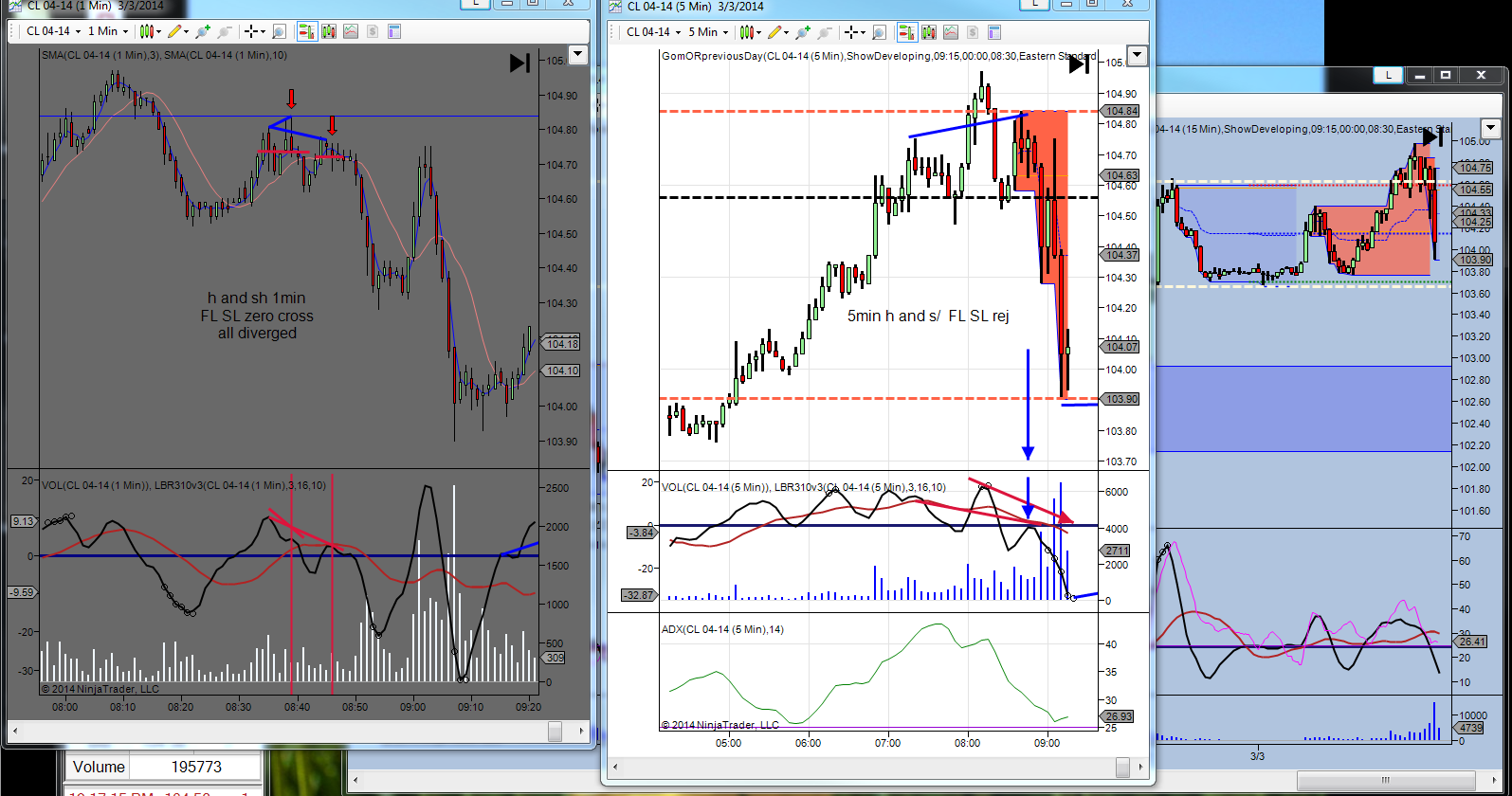
Task: Maximize the 15 Min chart window
Action: 1446,75
